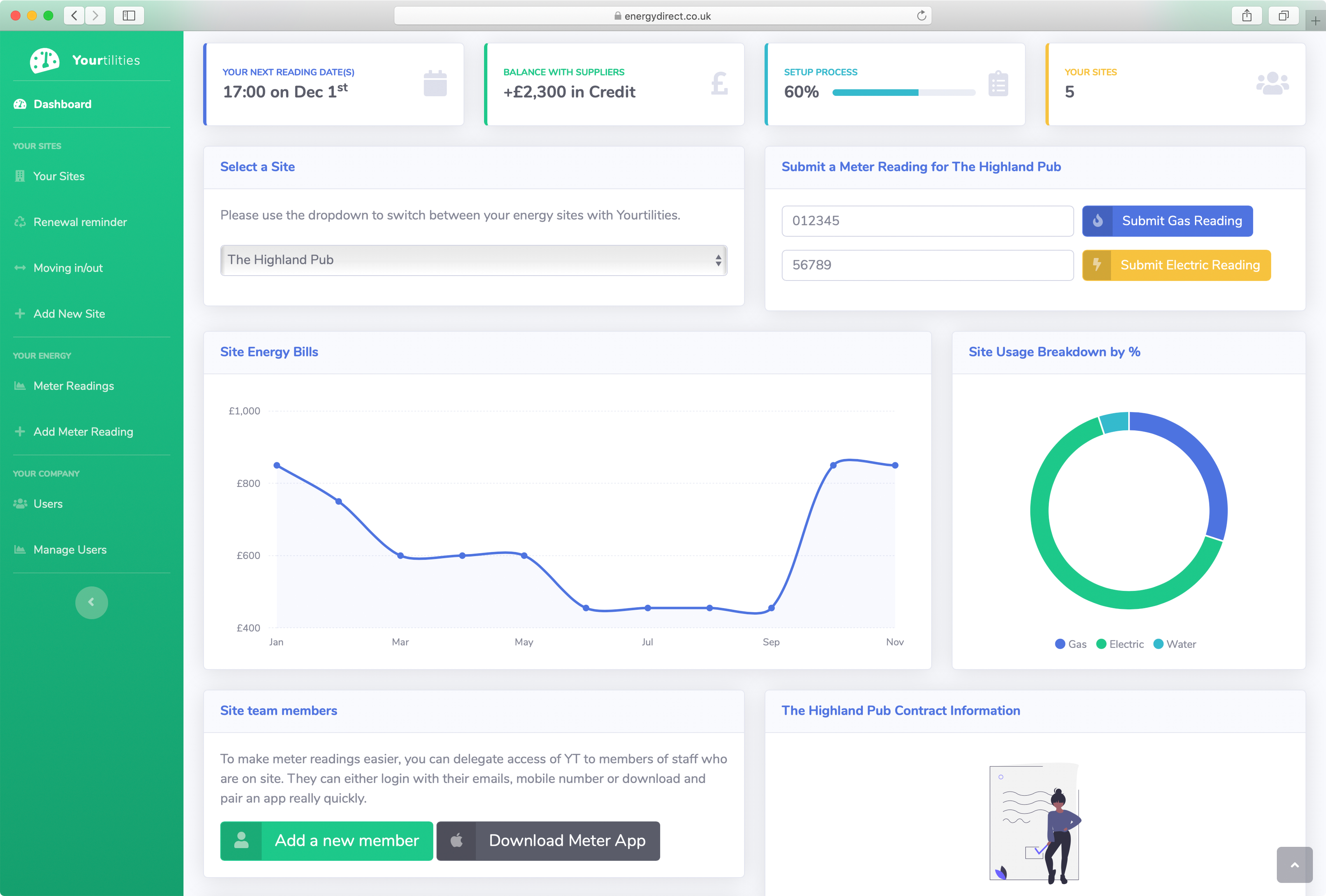1326x896 pixels.
Task: Open Meter Readings menu item
Action: (x=74, y=386)
